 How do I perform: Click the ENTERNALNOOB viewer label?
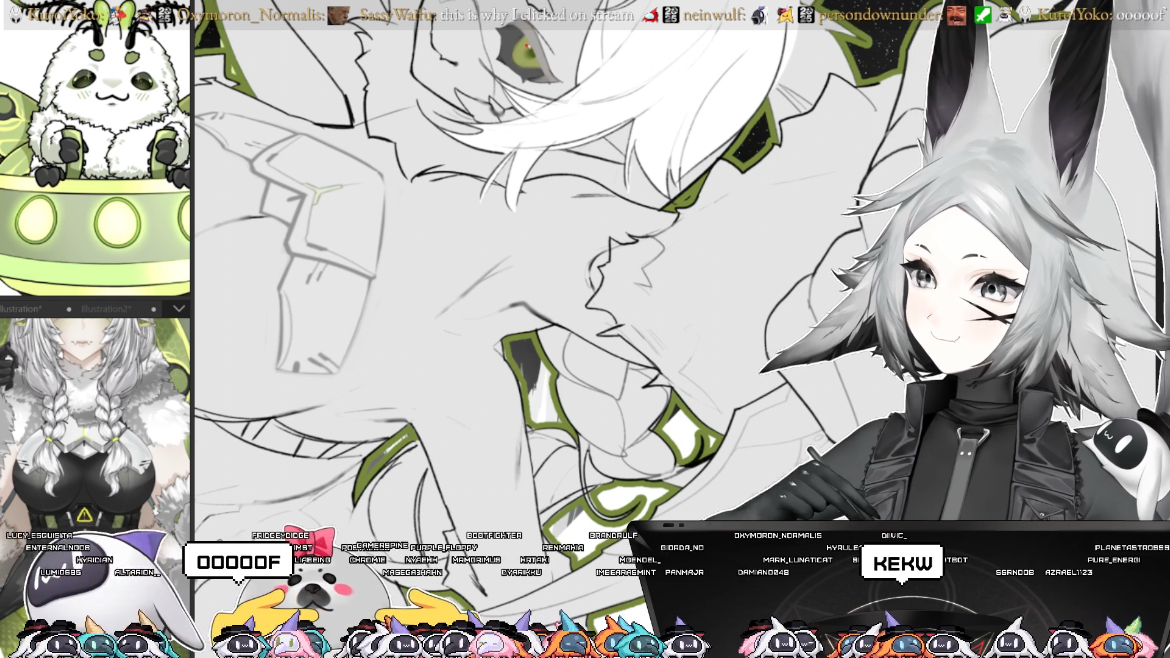[x=57, y=548]
